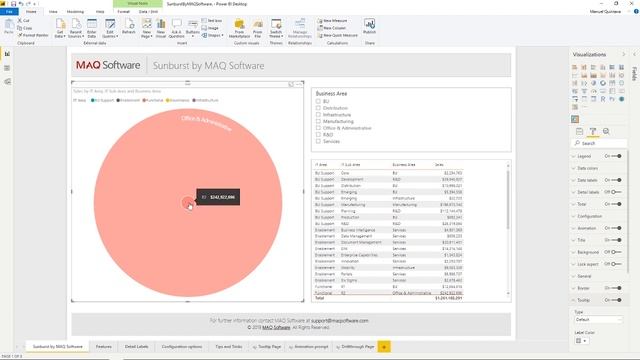640x360 pixels.
Task: Check Office & Administrative checkbox
Action: pyautogui.click(x=318, y=128)
